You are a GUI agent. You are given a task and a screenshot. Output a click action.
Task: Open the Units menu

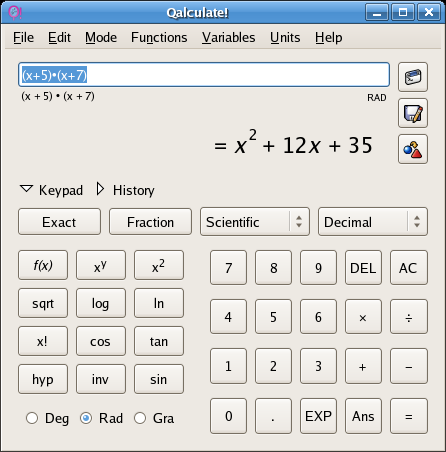[x=285, y=37]
